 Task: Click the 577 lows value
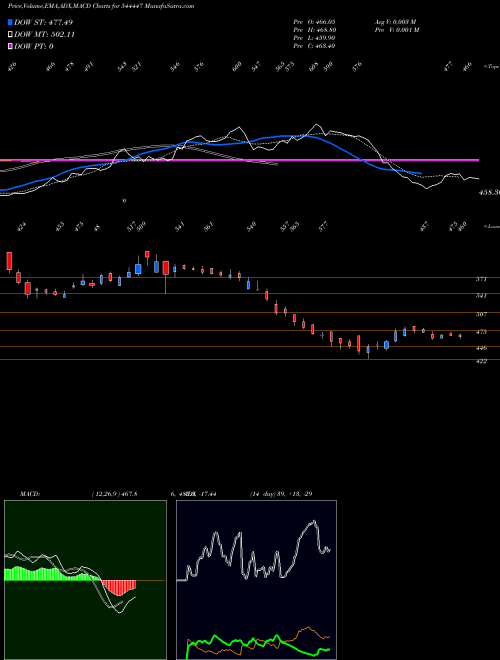point(323,226)
